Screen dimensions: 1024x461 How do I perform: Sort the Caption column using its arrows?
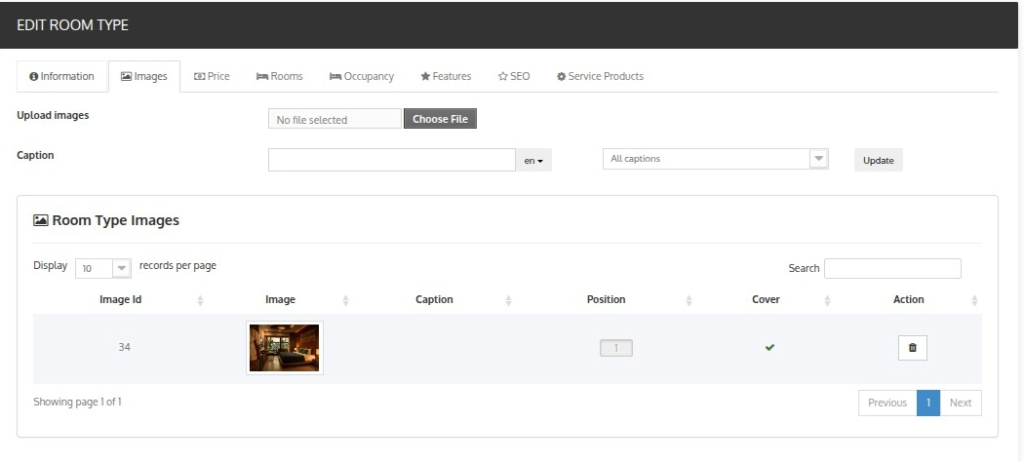click(508, 300)
